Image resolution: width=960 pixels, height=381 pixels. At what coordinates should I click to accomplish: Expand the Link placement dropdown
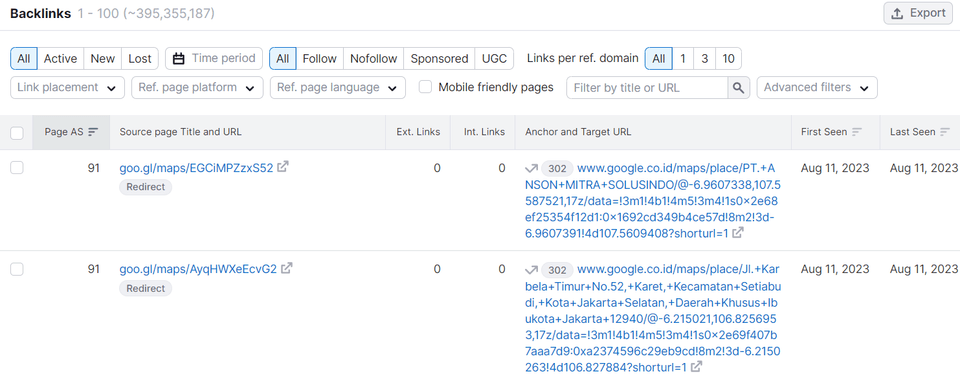coord(67,88)
